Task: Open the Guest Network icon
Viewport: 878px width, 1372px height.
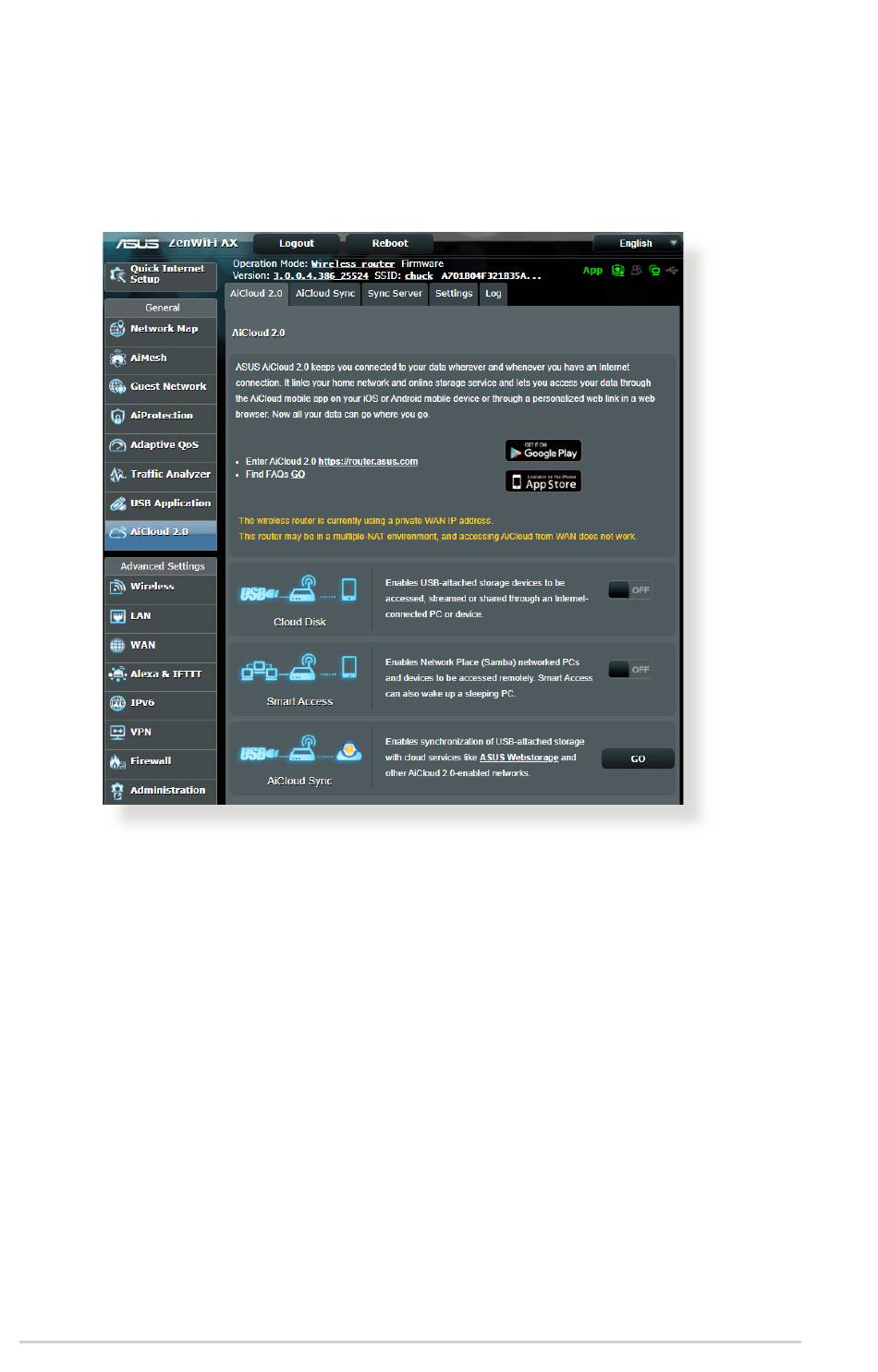Action: coord(117,387)
